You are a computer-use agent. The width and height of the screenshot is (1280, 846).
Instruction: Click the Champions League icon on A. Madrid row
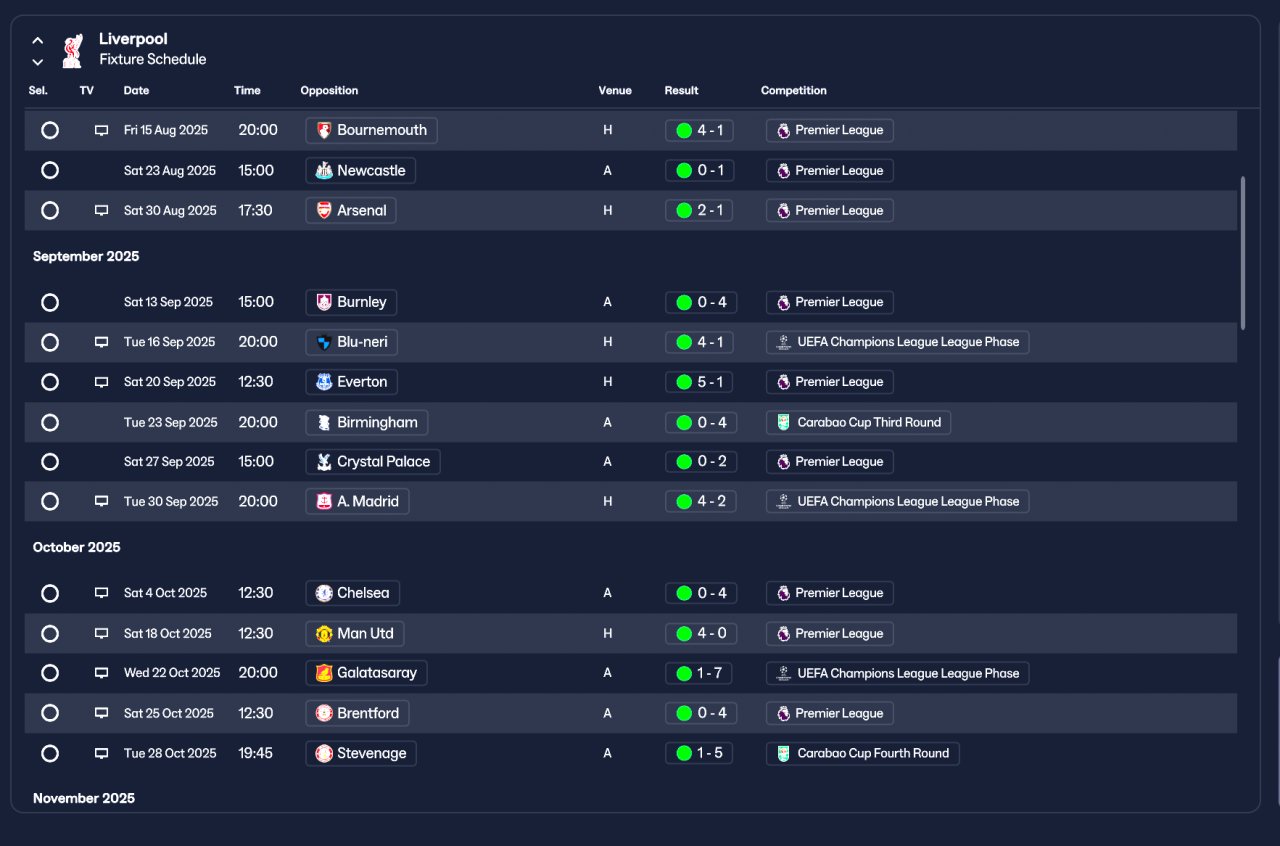(783, 501)
